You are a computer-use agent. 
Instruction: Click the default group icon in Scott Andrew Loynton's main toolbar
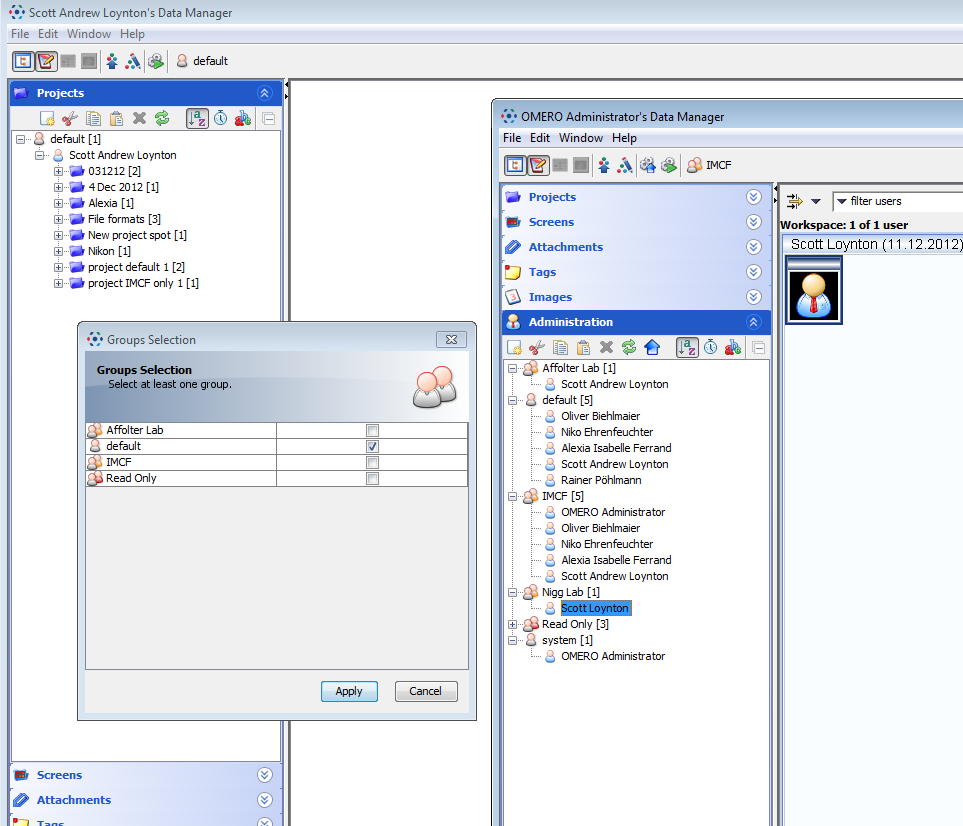tap(182, 61)
